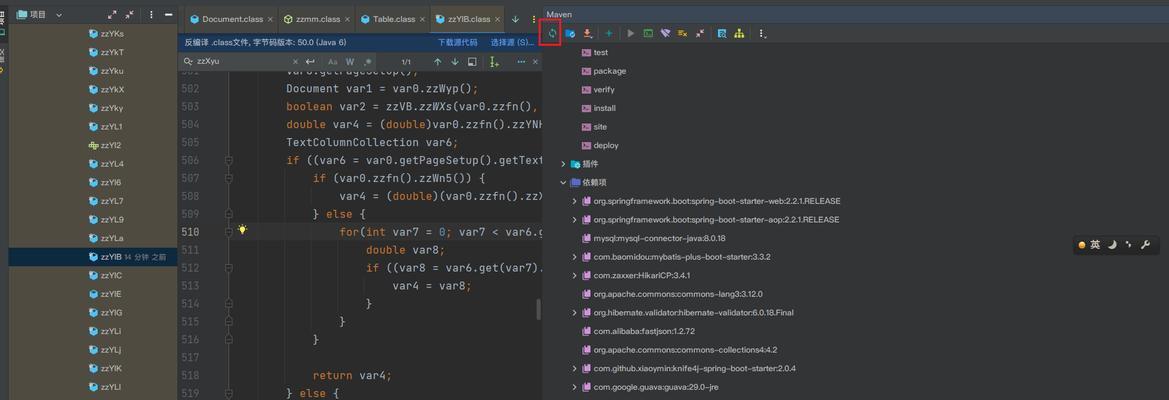The height and width of the screenshot is (400, 1169).
Task: Hide the project tool window
Action: point(168,14)
